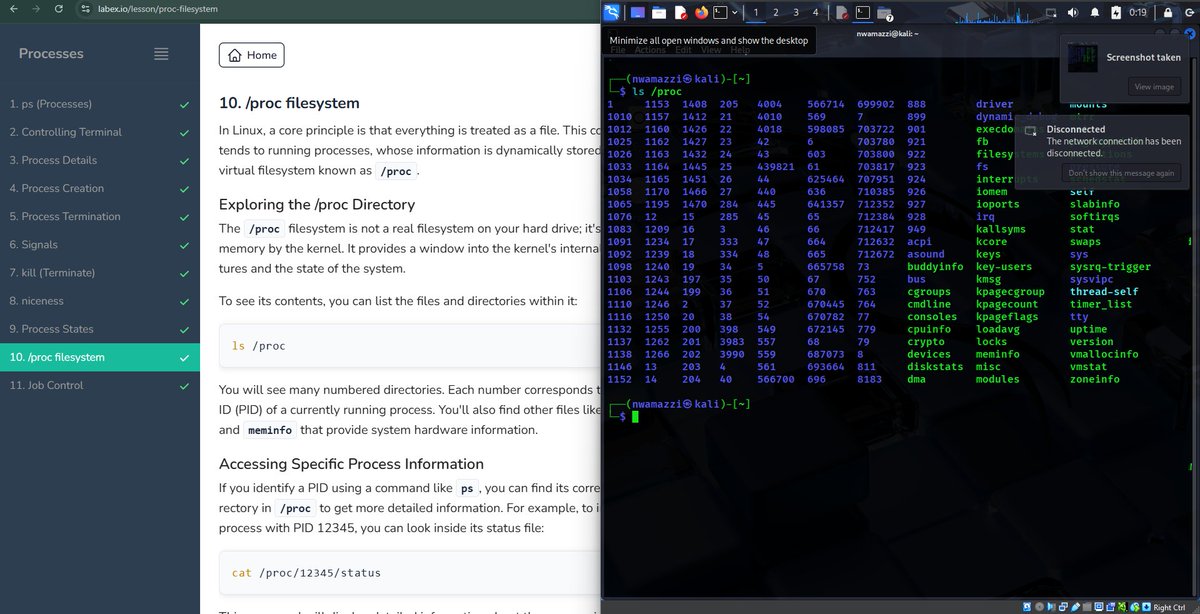Screen dimensions: 1200x614
Task: Click the cat /proc/12345/status code block
Action: coord(409,573)
